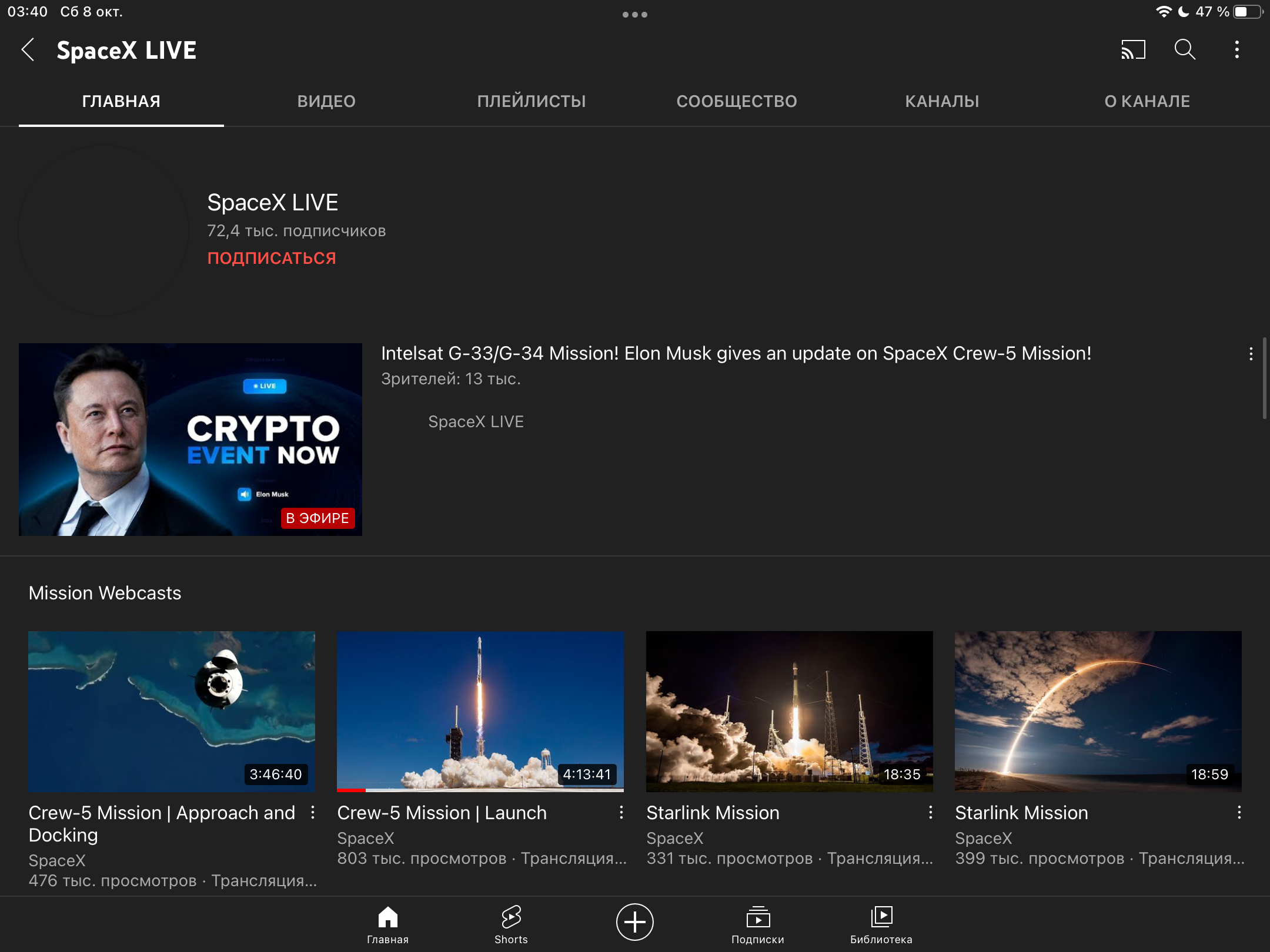The height and width of the screenshot is (952, 1270).
Task: Open options for Crew-5 Approach and Docking video
Action: point(313,813)
